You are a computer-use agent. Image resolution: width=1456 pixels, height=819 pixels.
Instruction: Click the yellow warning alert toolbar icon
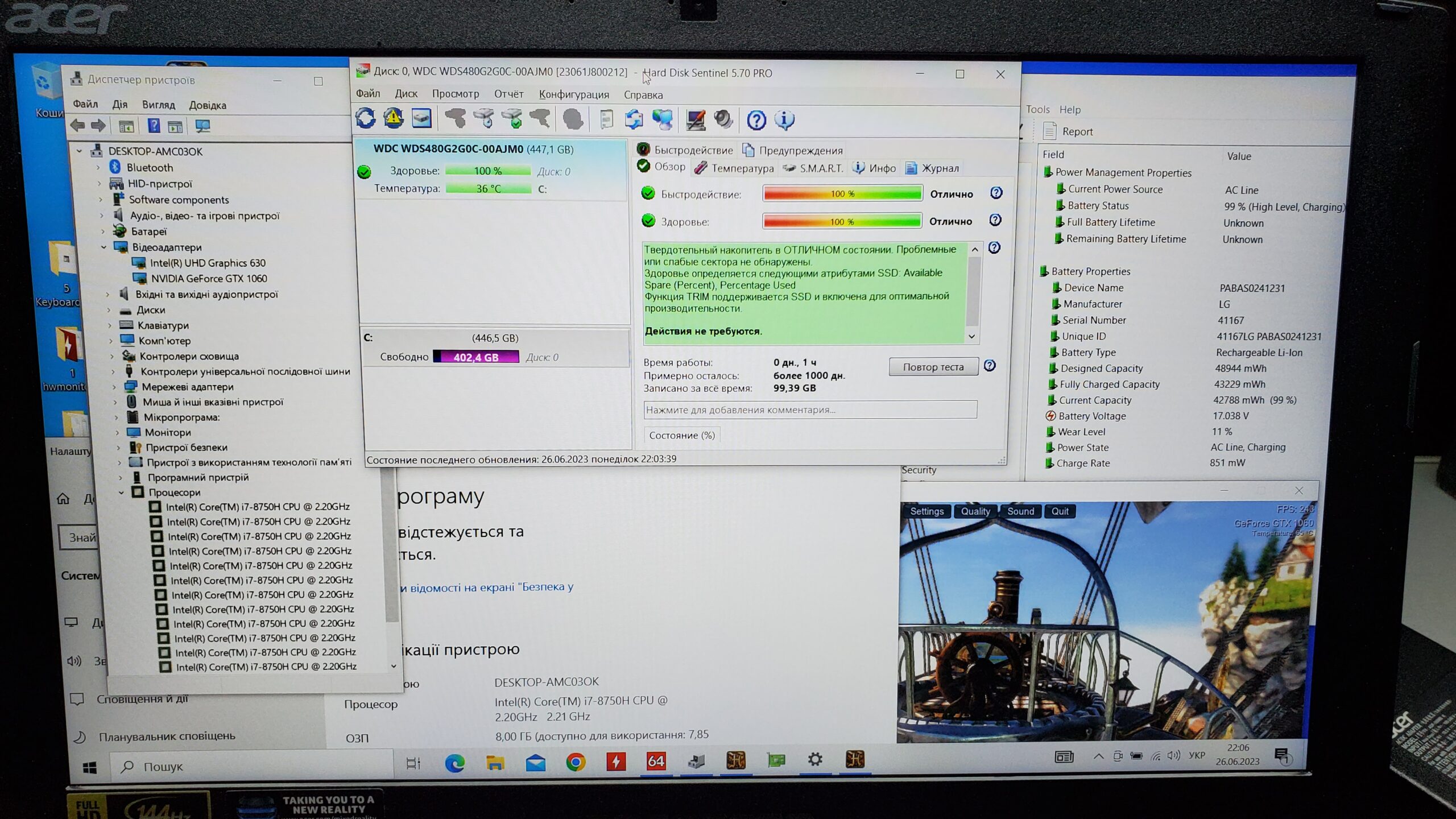393,119
